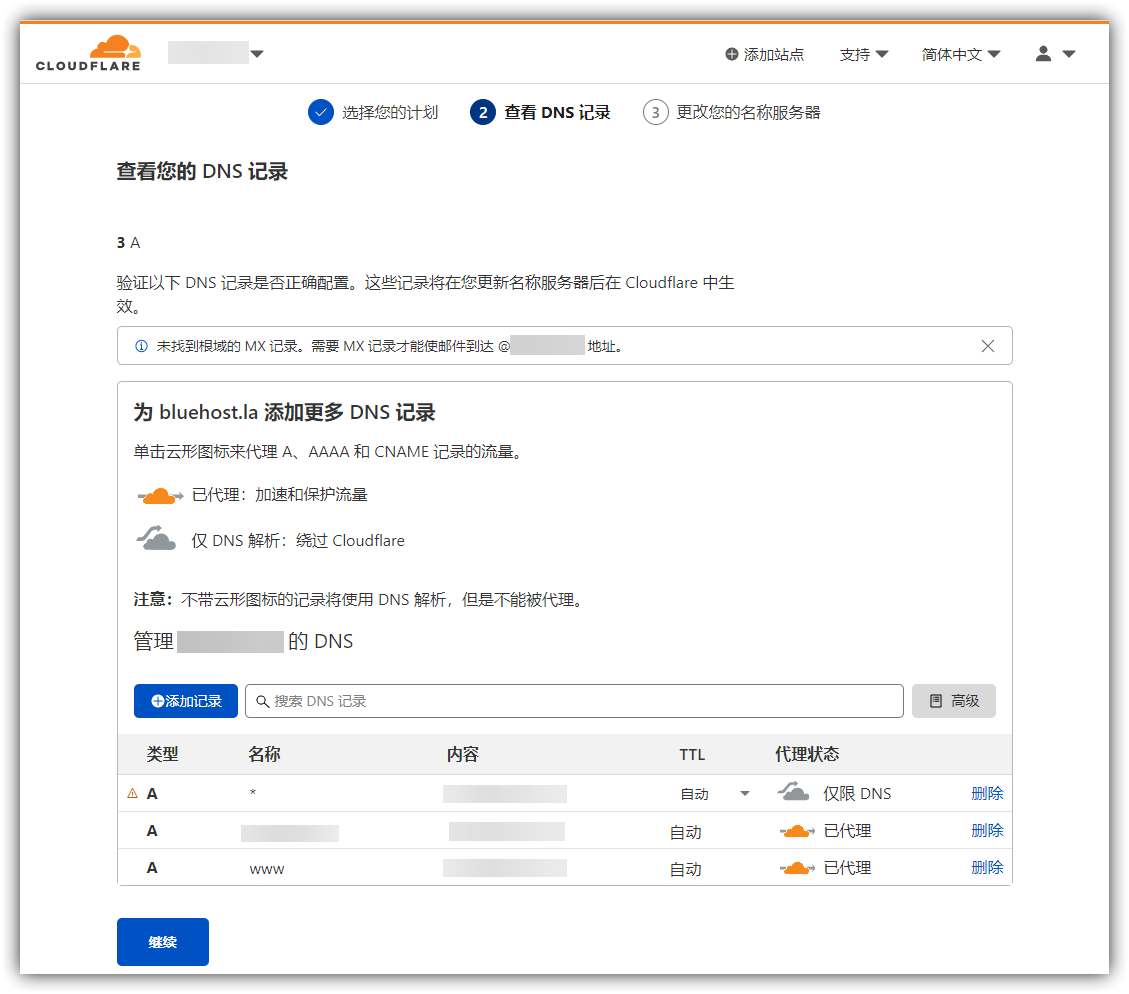The width and height of the screenshot is (1129, 994).
Task: Click the 名称 column header
Action: 264,754
